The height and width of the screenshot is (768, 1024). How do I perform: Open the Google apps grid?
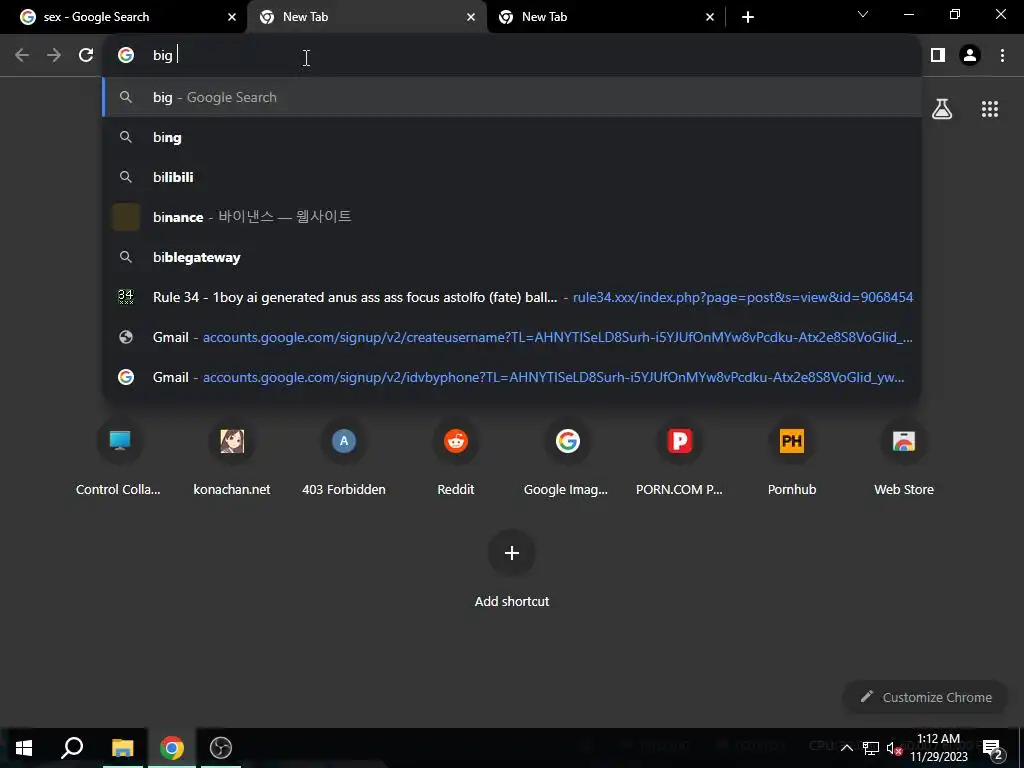coord(990,109)
